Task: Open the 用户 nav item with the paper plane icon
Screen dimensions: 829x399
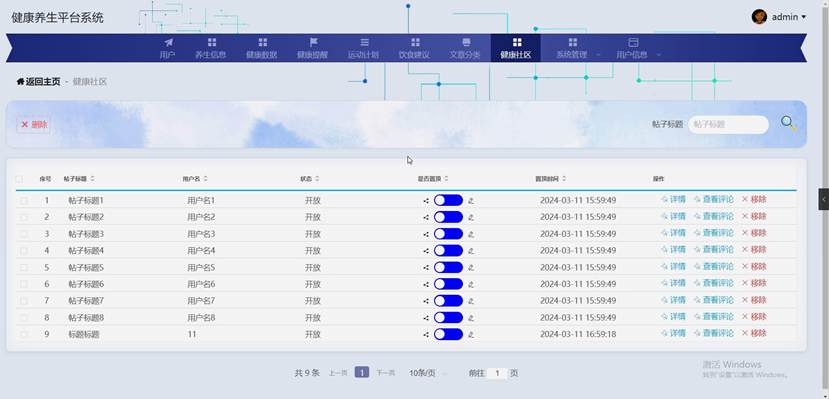Action: [x=168, y=48]
